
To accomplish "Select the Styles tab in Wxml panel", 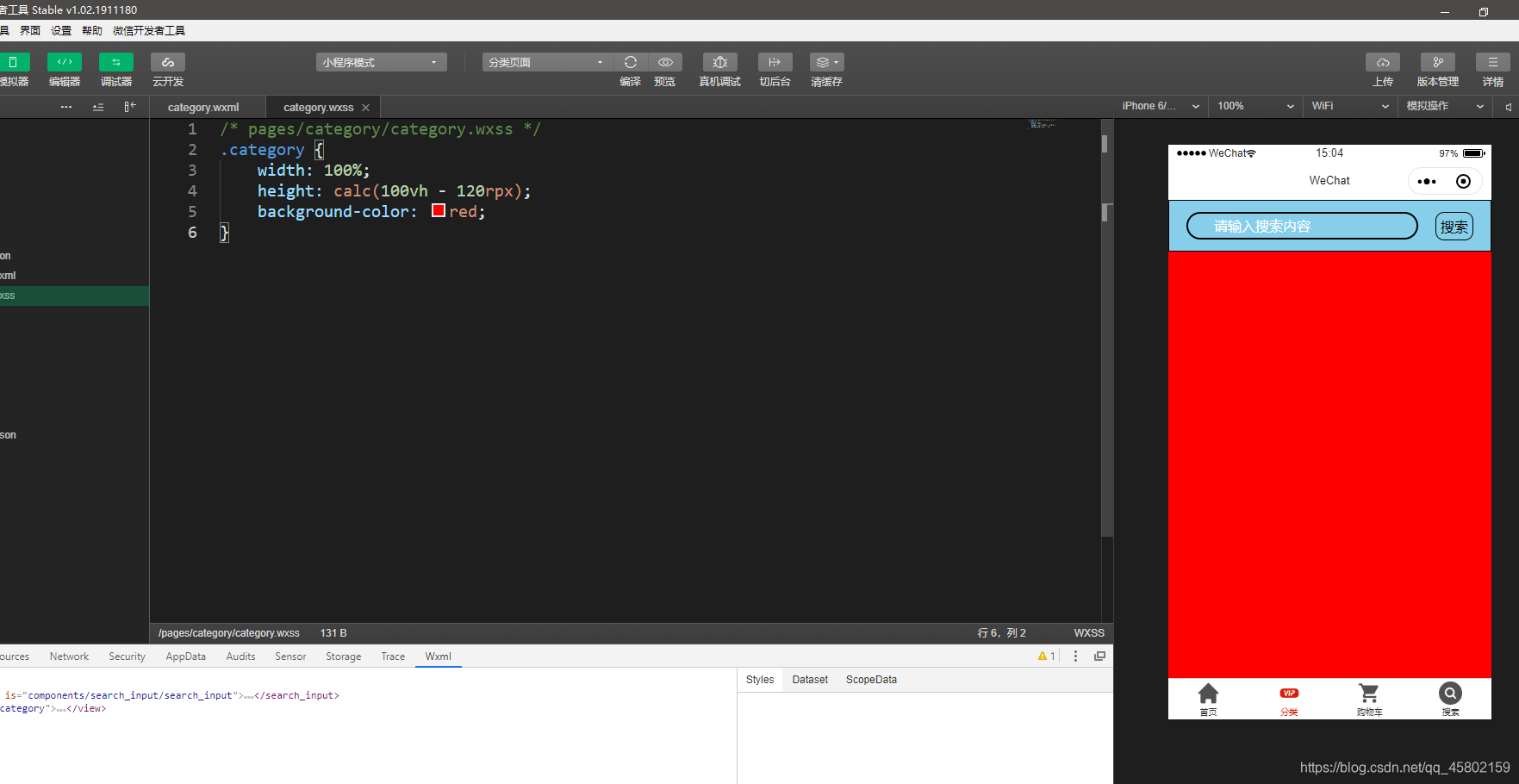I will (760, 680).
